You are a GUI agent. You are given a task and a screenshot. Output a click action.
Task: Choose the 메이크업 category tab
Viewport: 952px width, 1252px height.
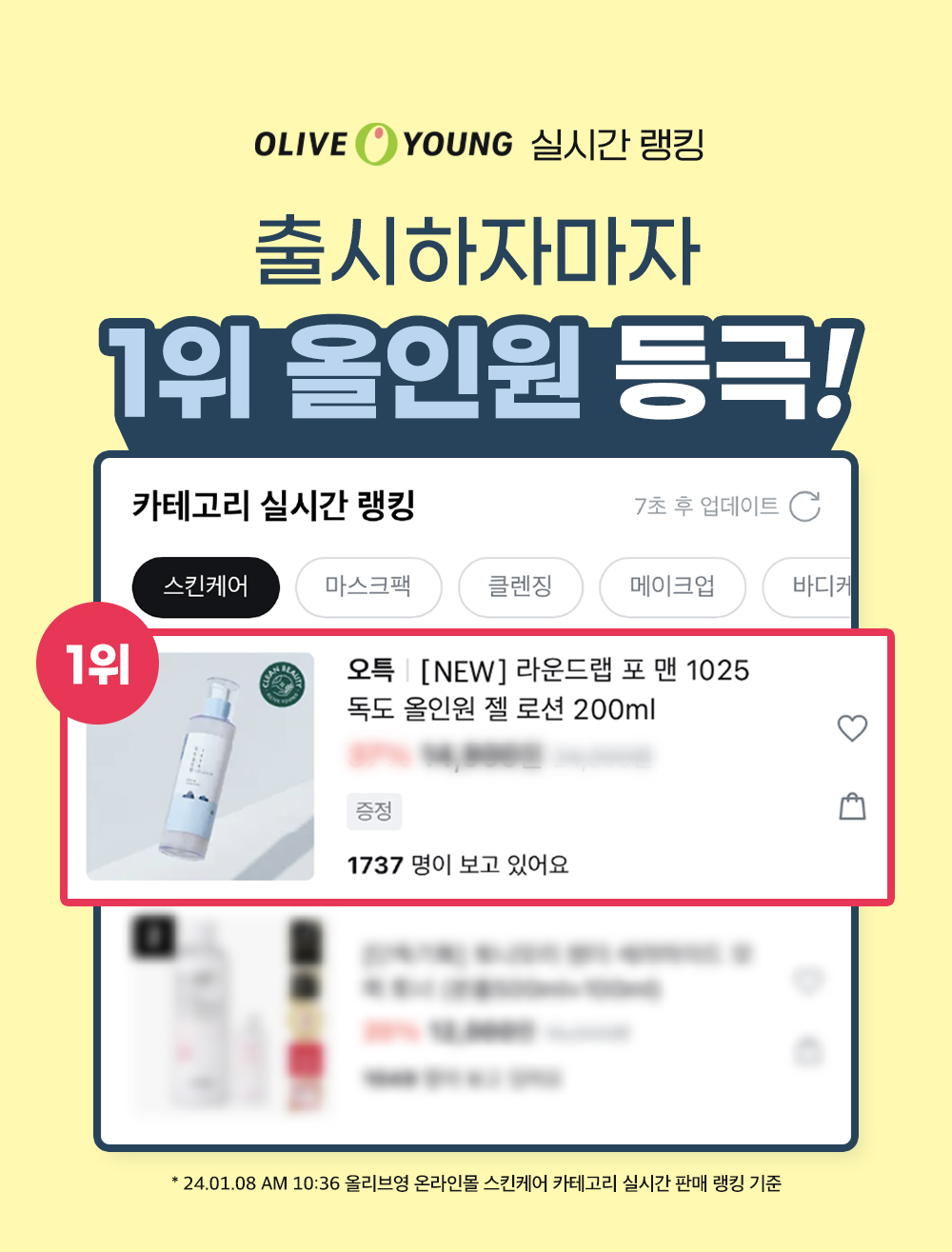(672, 586)
